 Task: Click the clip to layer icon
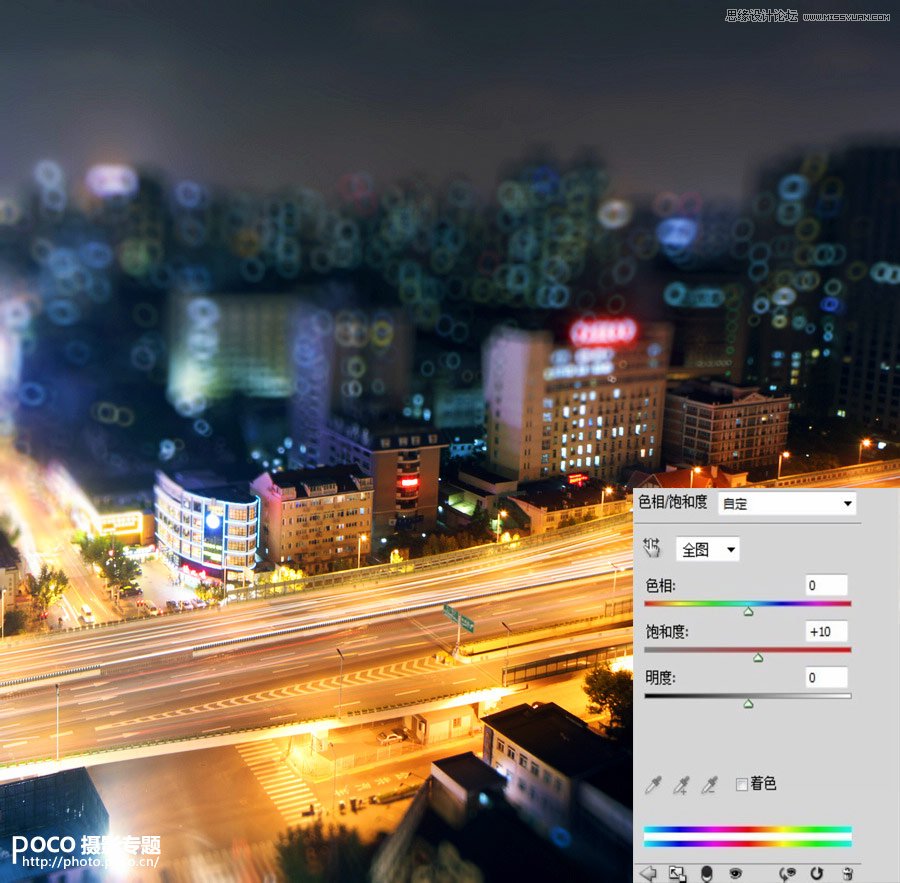(676, 871)
